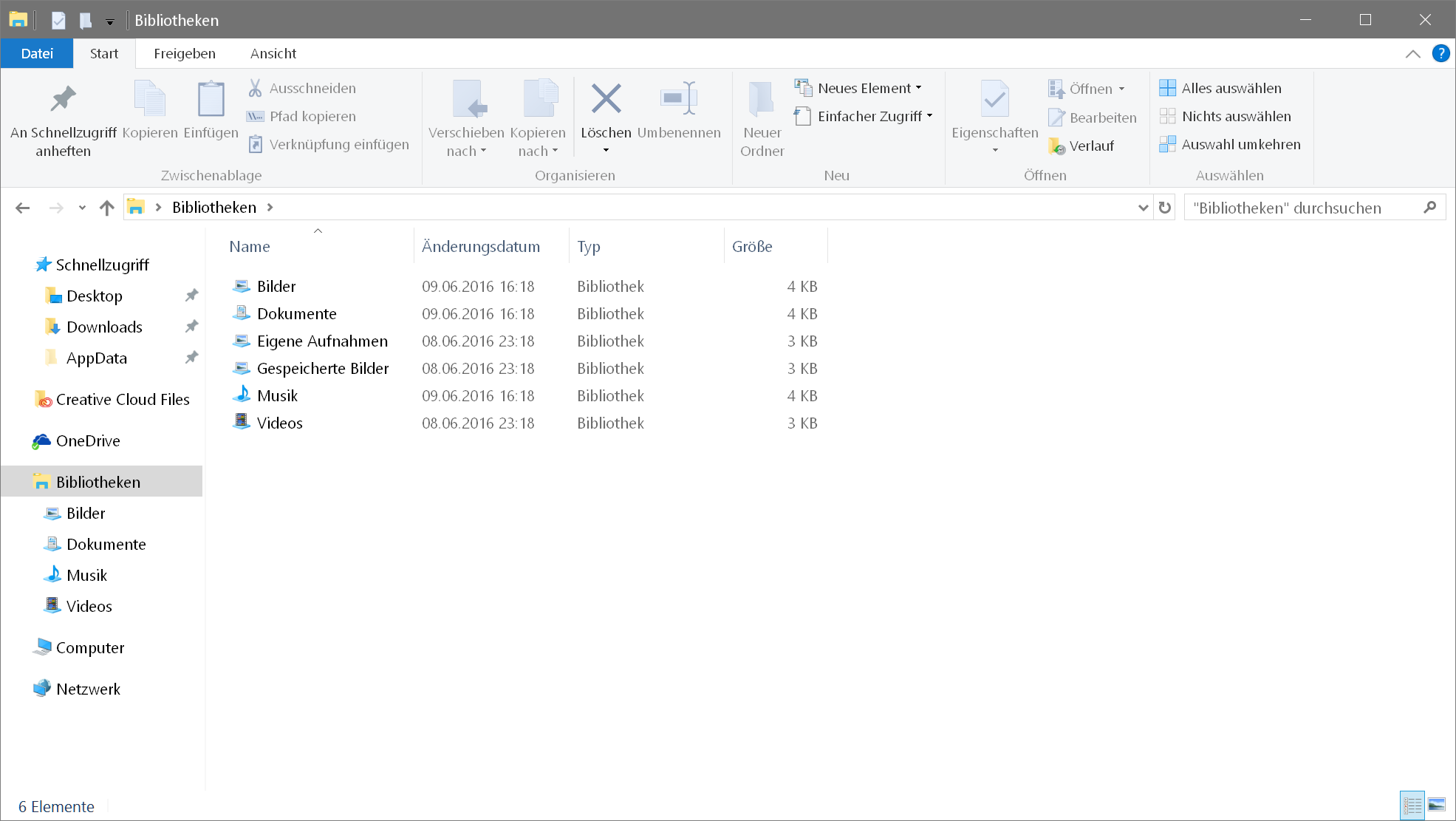The image size is (1456, 821).
Task: Open the Datei menu tab
Action: pos(37,53)
